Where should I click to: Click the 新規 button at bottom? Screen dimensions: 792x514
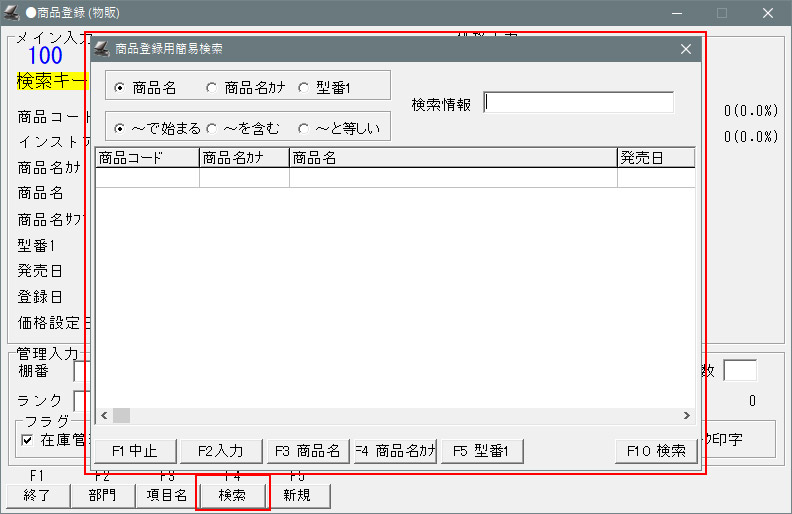(297, 495)
